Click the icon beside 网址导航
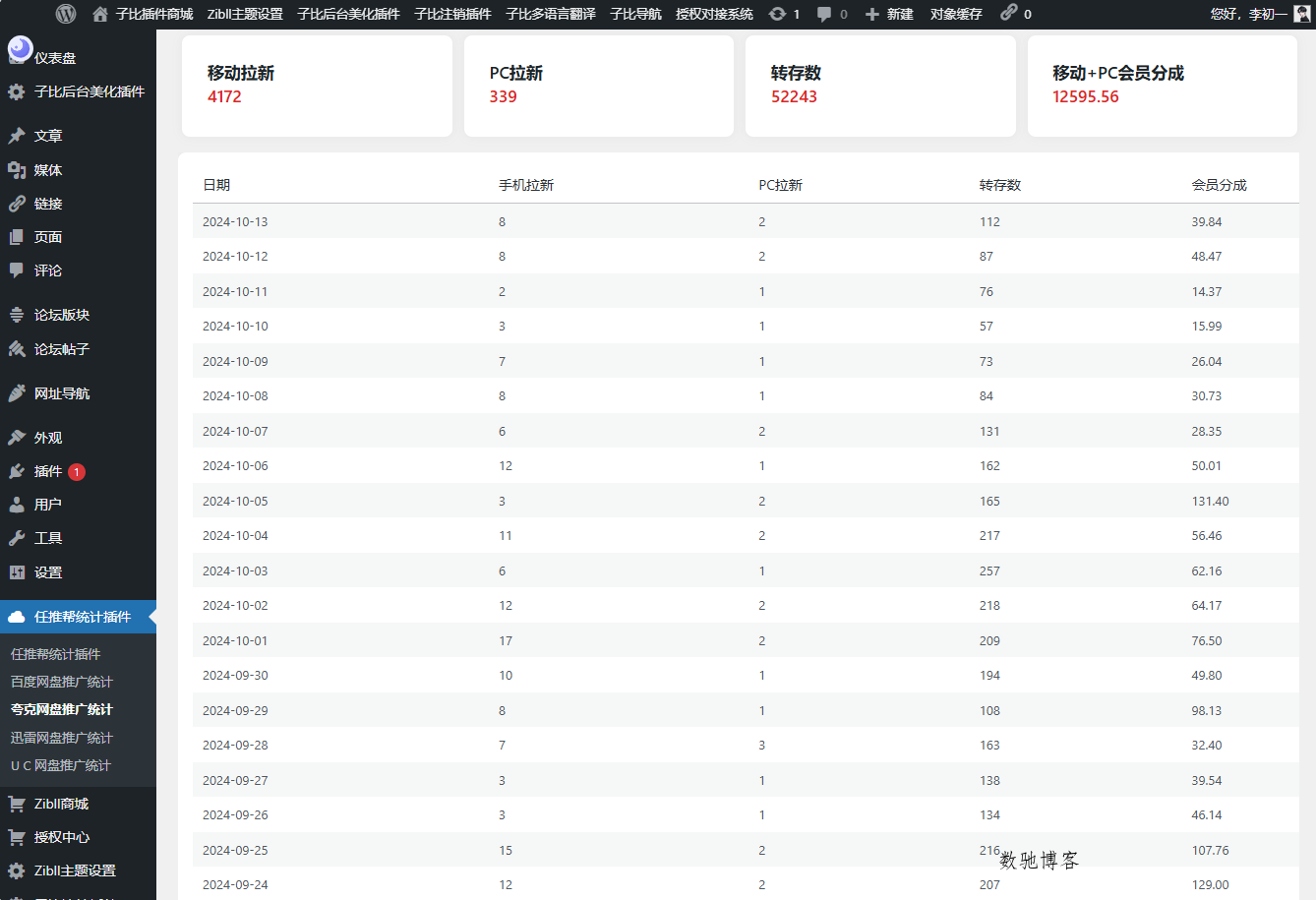 tap(17, 393)
